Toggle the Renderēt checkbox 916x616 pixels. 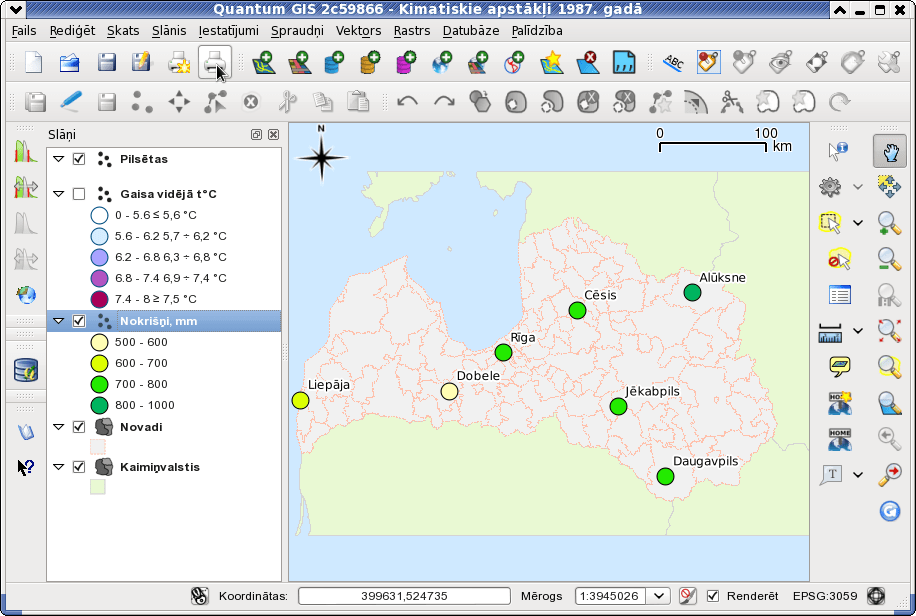[713, 596]
